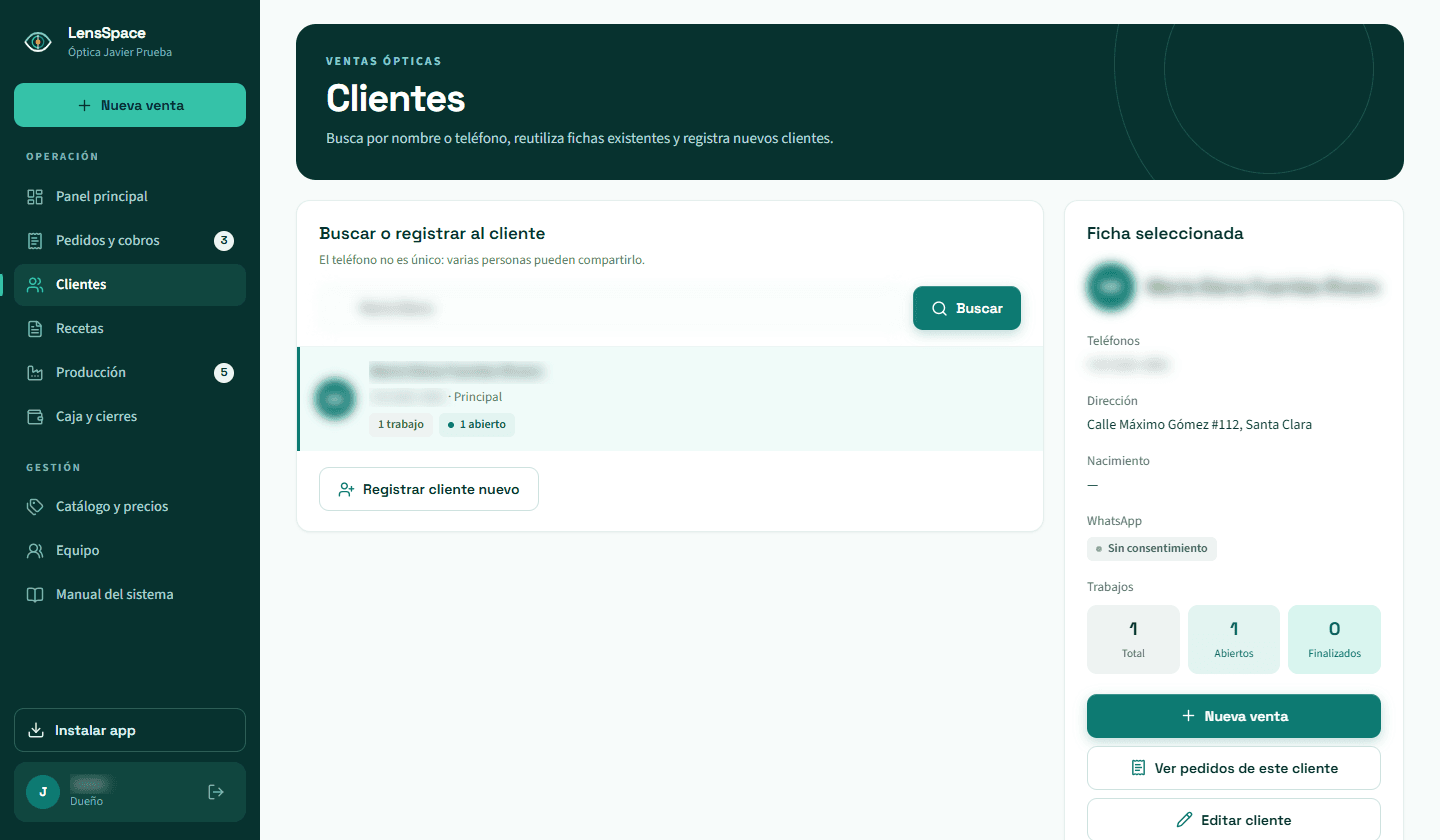Open Panel principal in the sidebar
The image size is (1440, 840).
pyautogui.click(x=130, y=197)
